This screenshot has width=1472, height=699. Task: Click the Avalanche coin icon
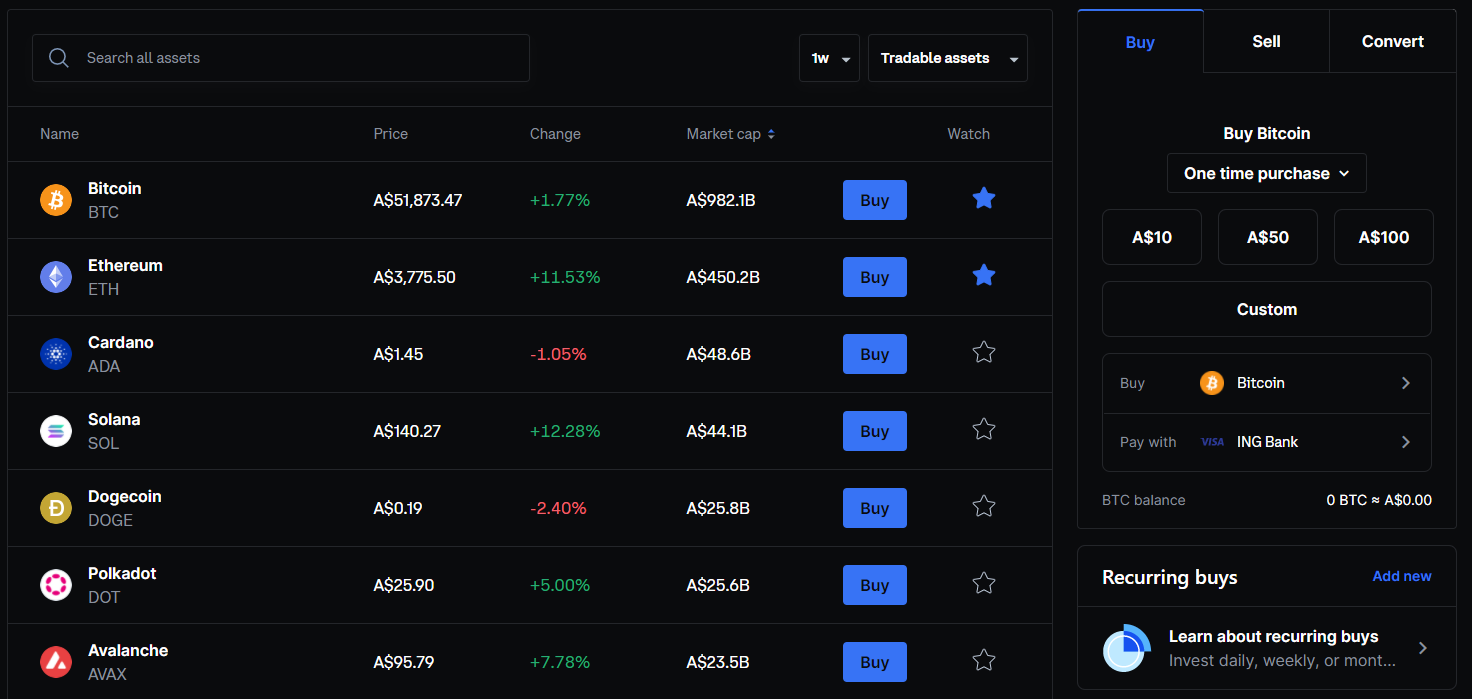click(56, 662)
